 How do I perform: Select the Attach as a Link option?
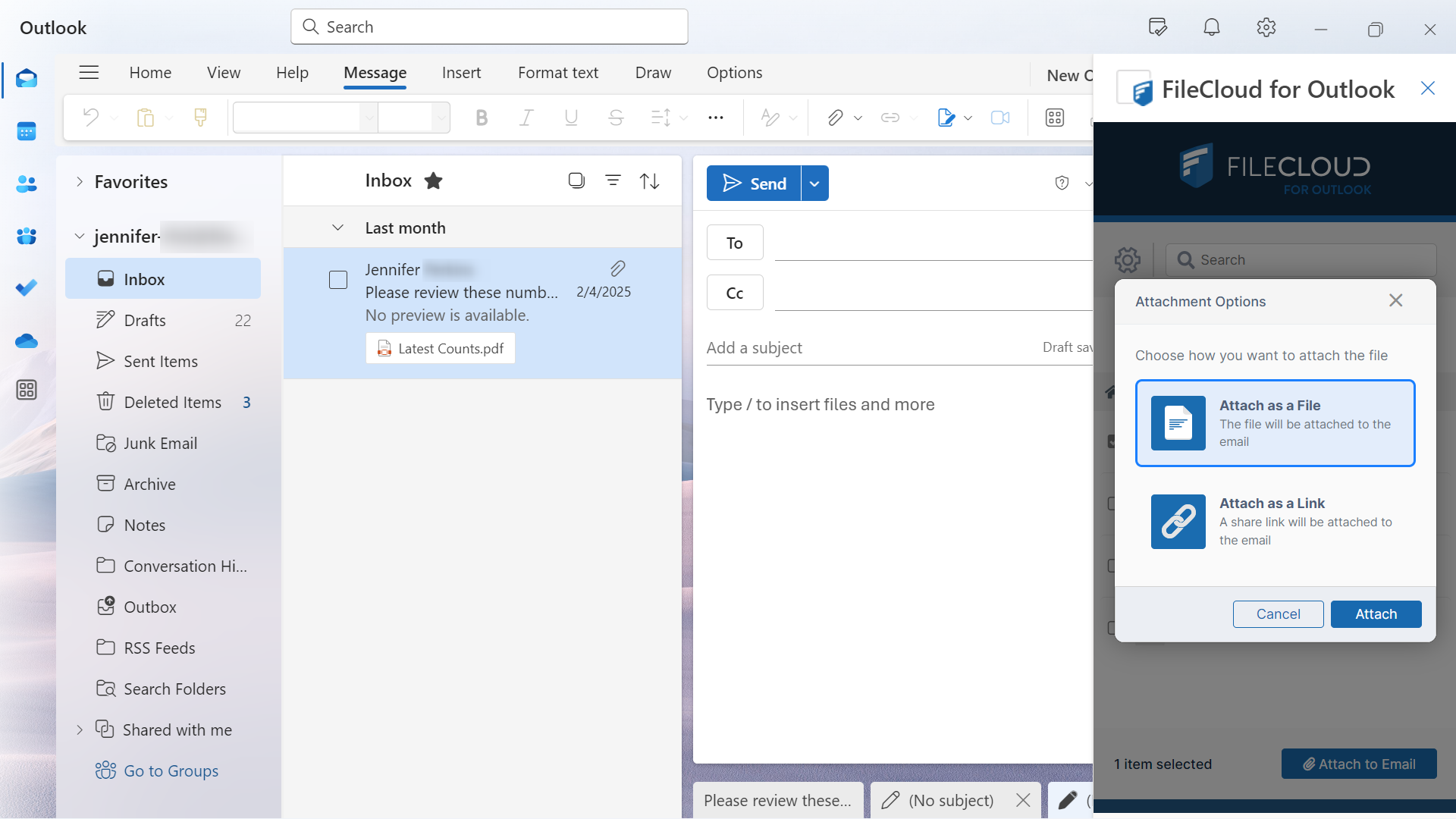point(1275,522)
